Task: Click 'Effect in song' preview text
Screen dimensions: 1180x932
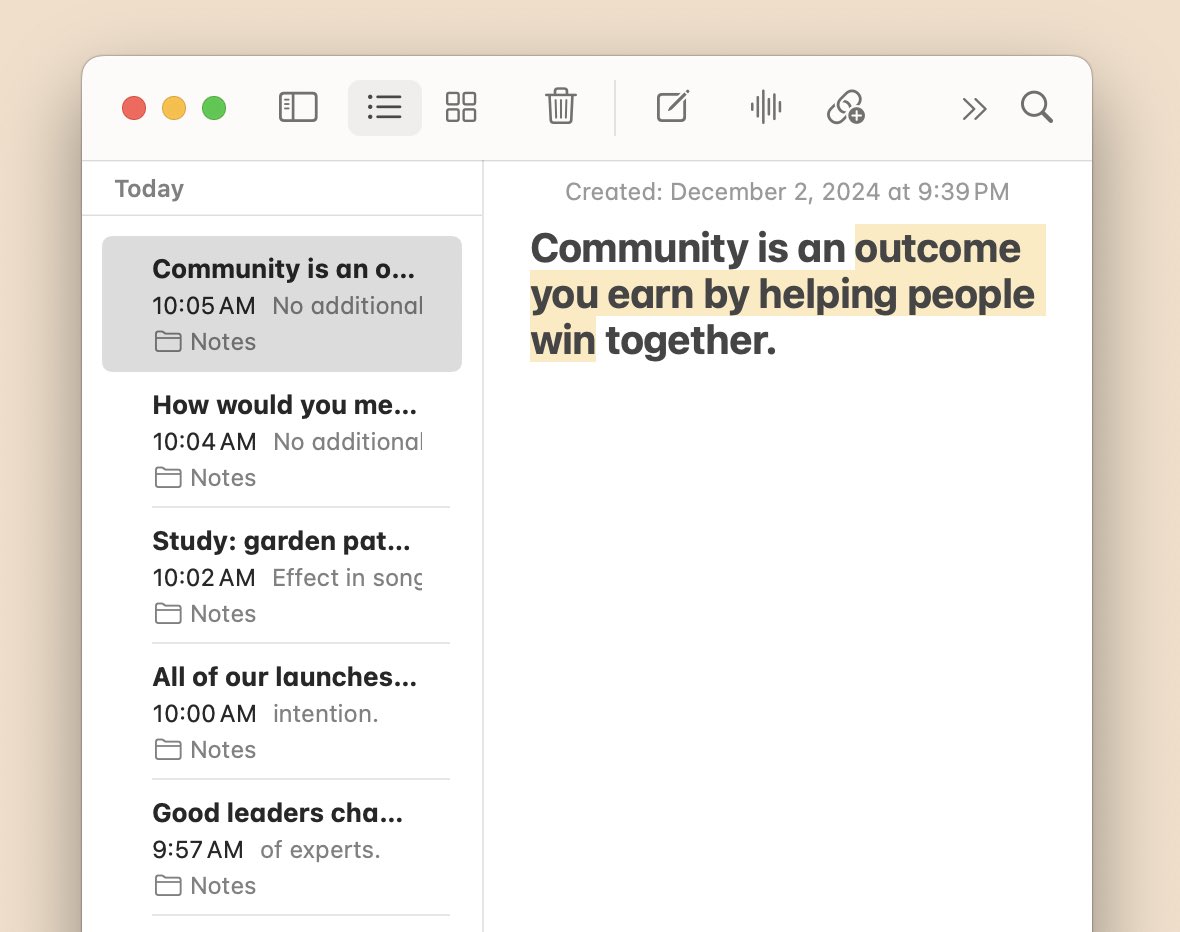Action: click(347, 577)
